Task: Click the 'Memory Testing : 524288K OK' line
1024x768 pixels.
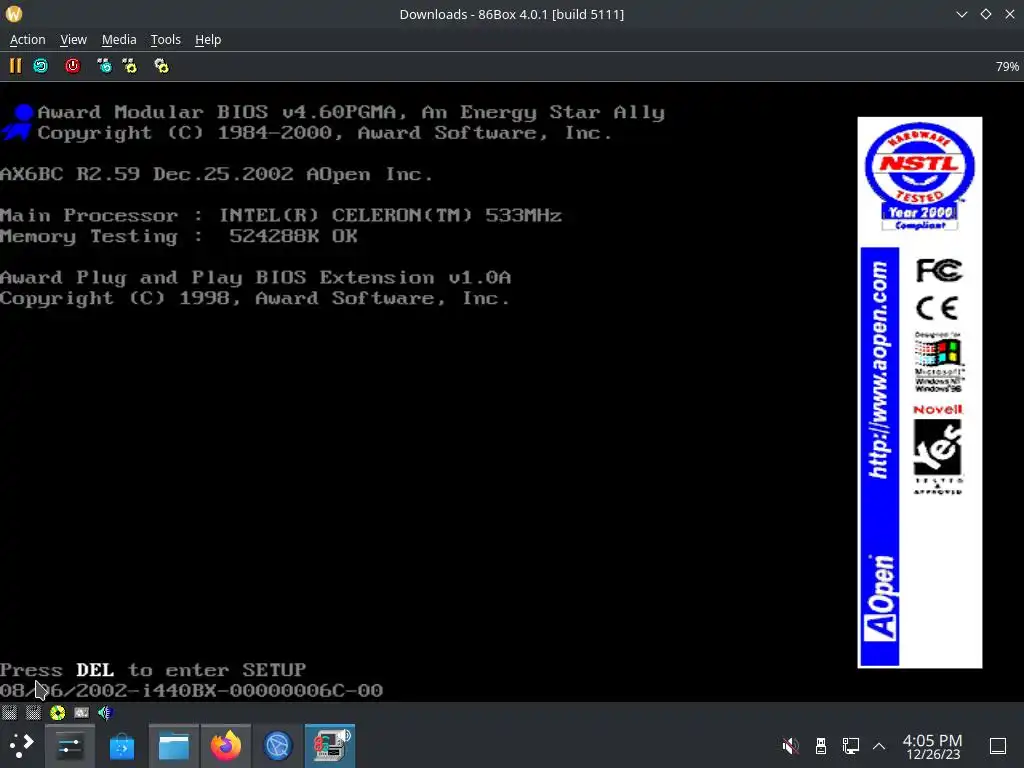Action: pyautogui.click(x=179, y=236)
